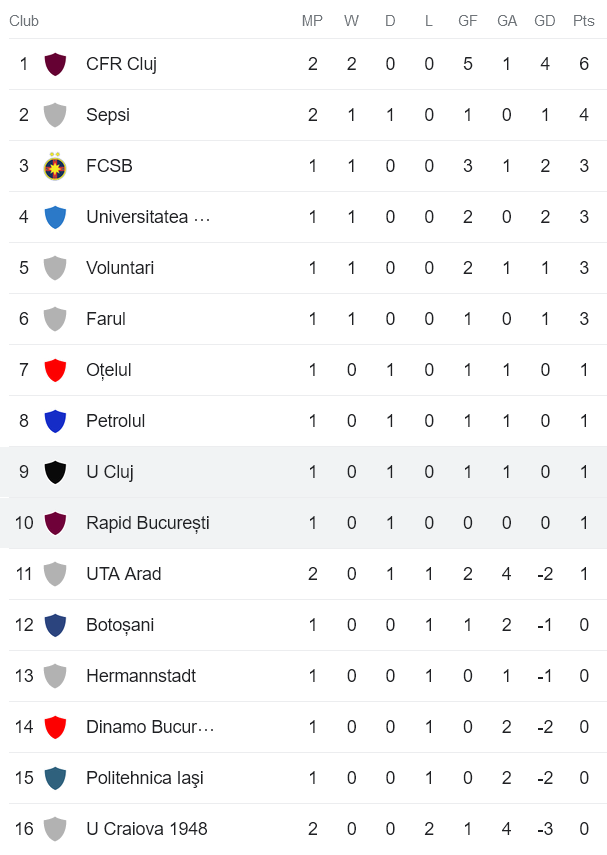Select the Universitatea blue shield icon
This screenshot has width=607, height=855.
pyautogui.click(x=57, y=216)
